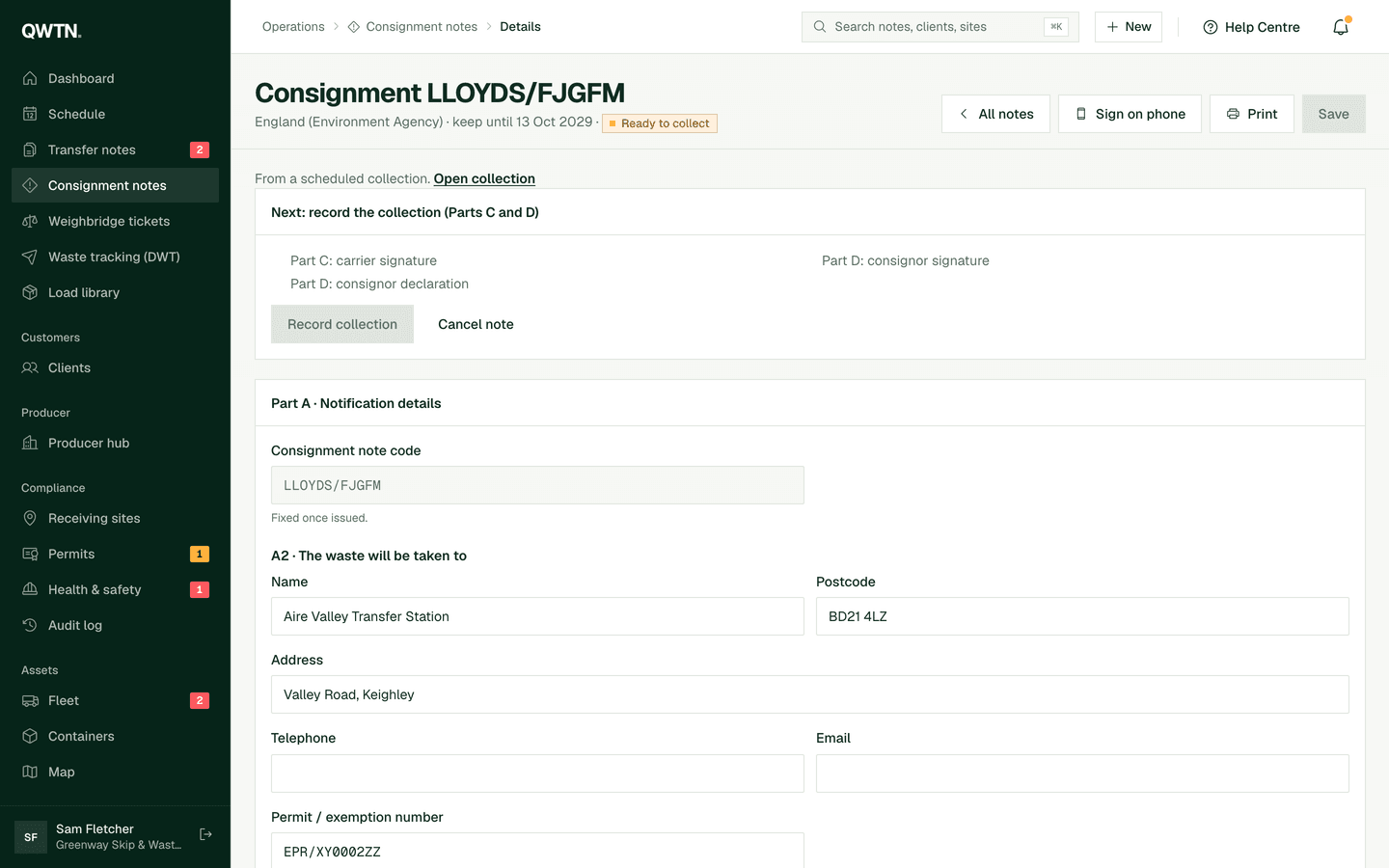The height and width of the screenshot is (868, 1389).
Task: Click the Transfer notes badge showing 2
Action: 200,149
